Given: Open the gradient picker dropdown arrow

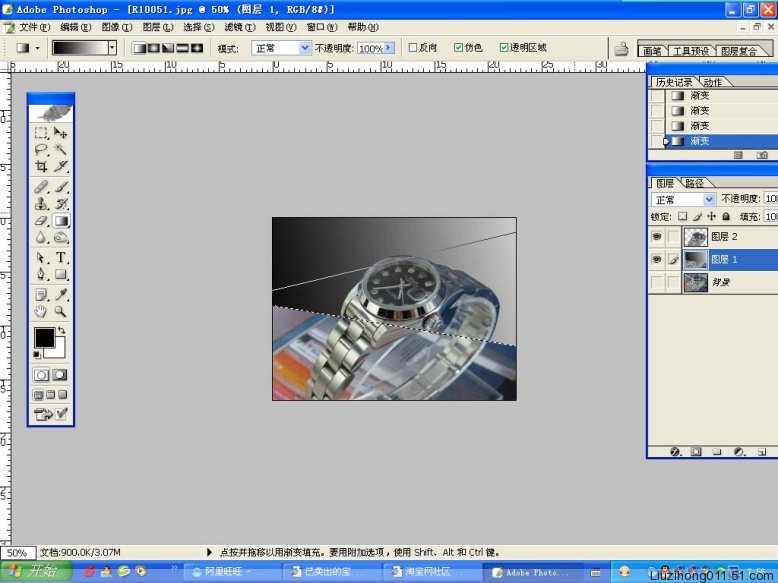Looking at the screenshot, I should click(113, 48).
